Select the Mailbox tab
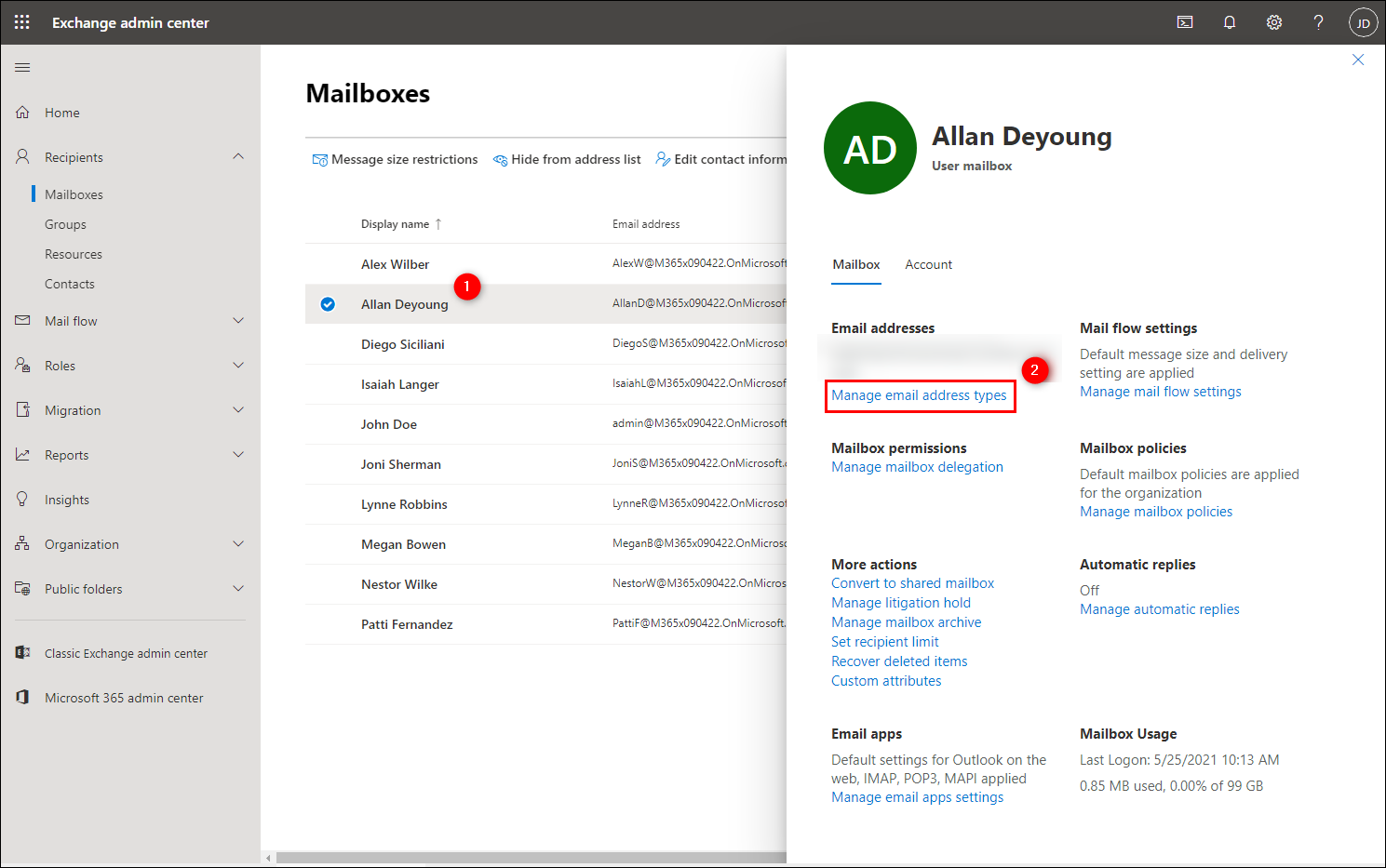Viewport: 1386px width, 868px height. click(x=856, y=265)
